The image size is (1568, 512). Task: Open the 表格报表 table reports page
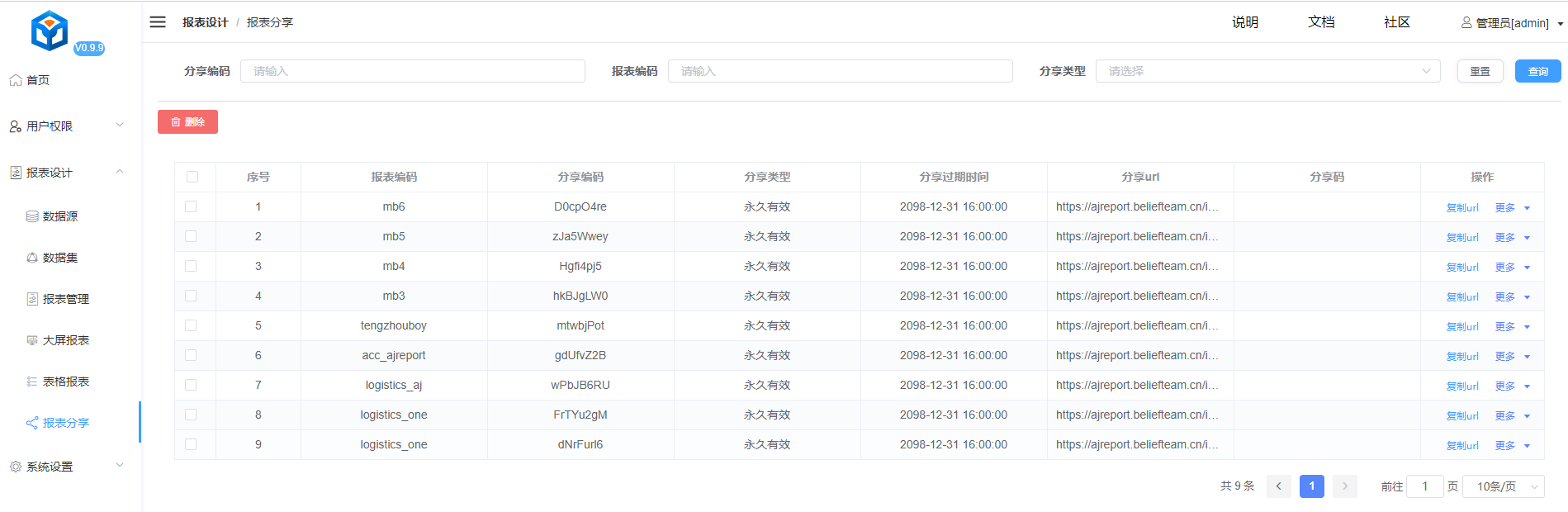(65, 382)
